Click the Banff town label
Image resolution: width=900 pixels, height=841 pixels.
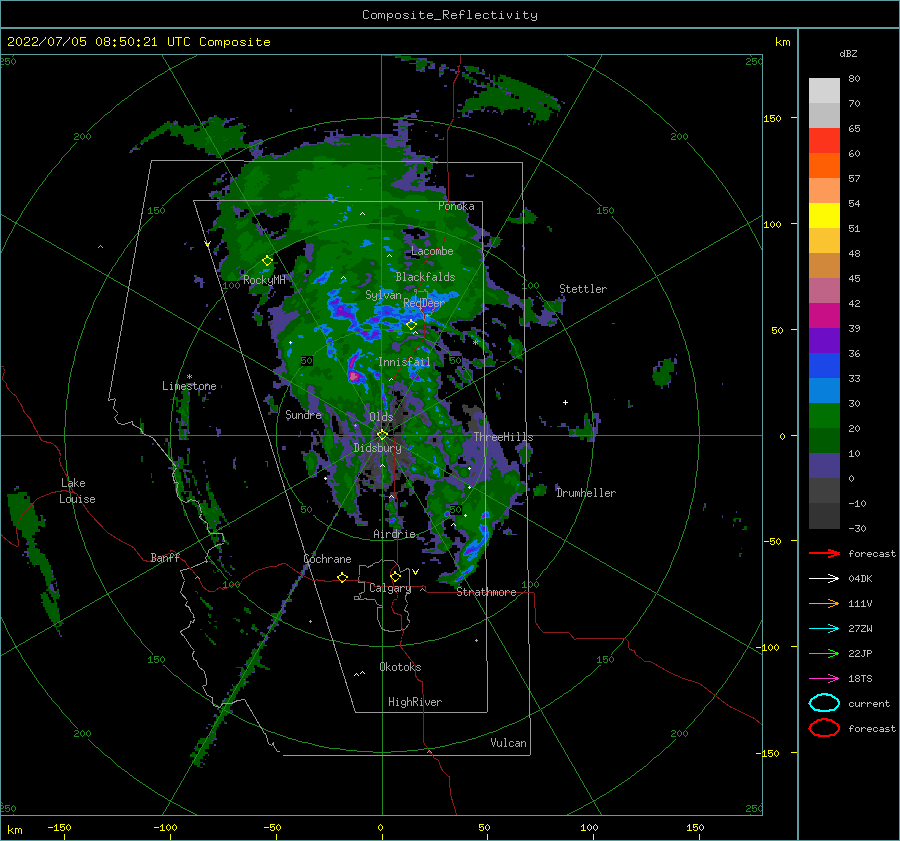pos(165,557)
